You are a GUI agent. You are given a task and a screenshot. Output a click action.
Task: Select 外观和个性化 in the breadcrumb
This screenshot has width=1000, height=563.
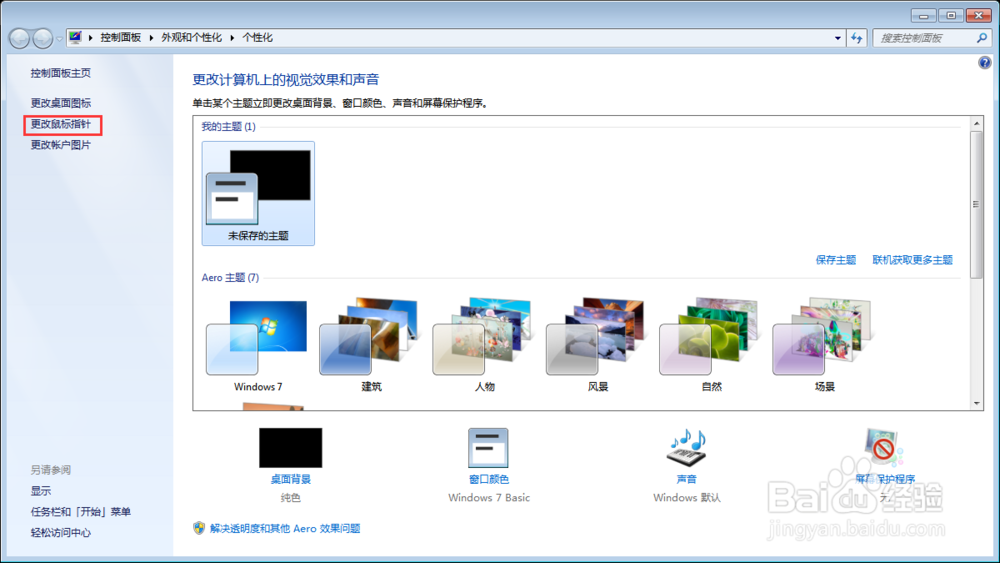191,38
